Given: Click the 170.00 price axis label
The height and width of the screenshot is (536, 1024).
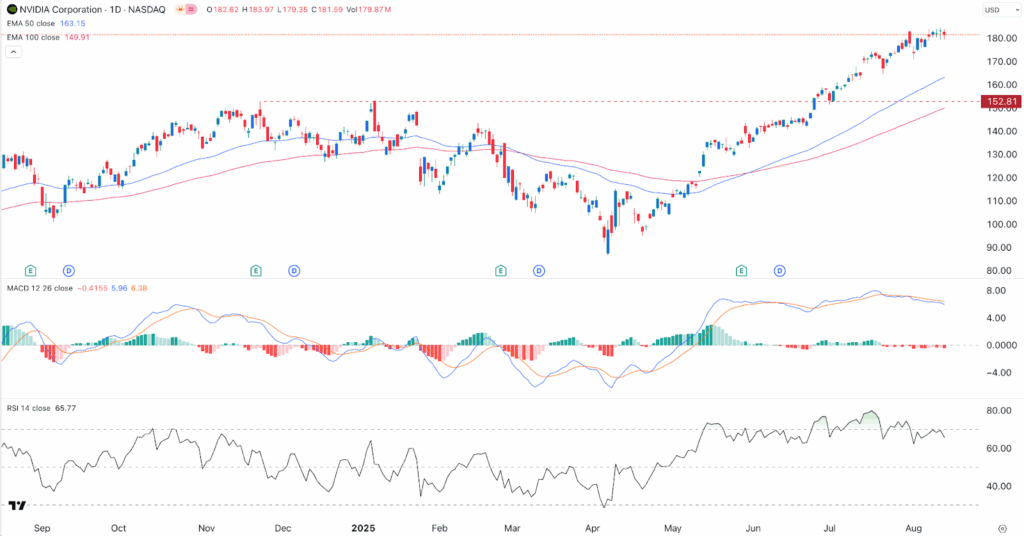Looking at the screenshot, I should click(1002, 61).
